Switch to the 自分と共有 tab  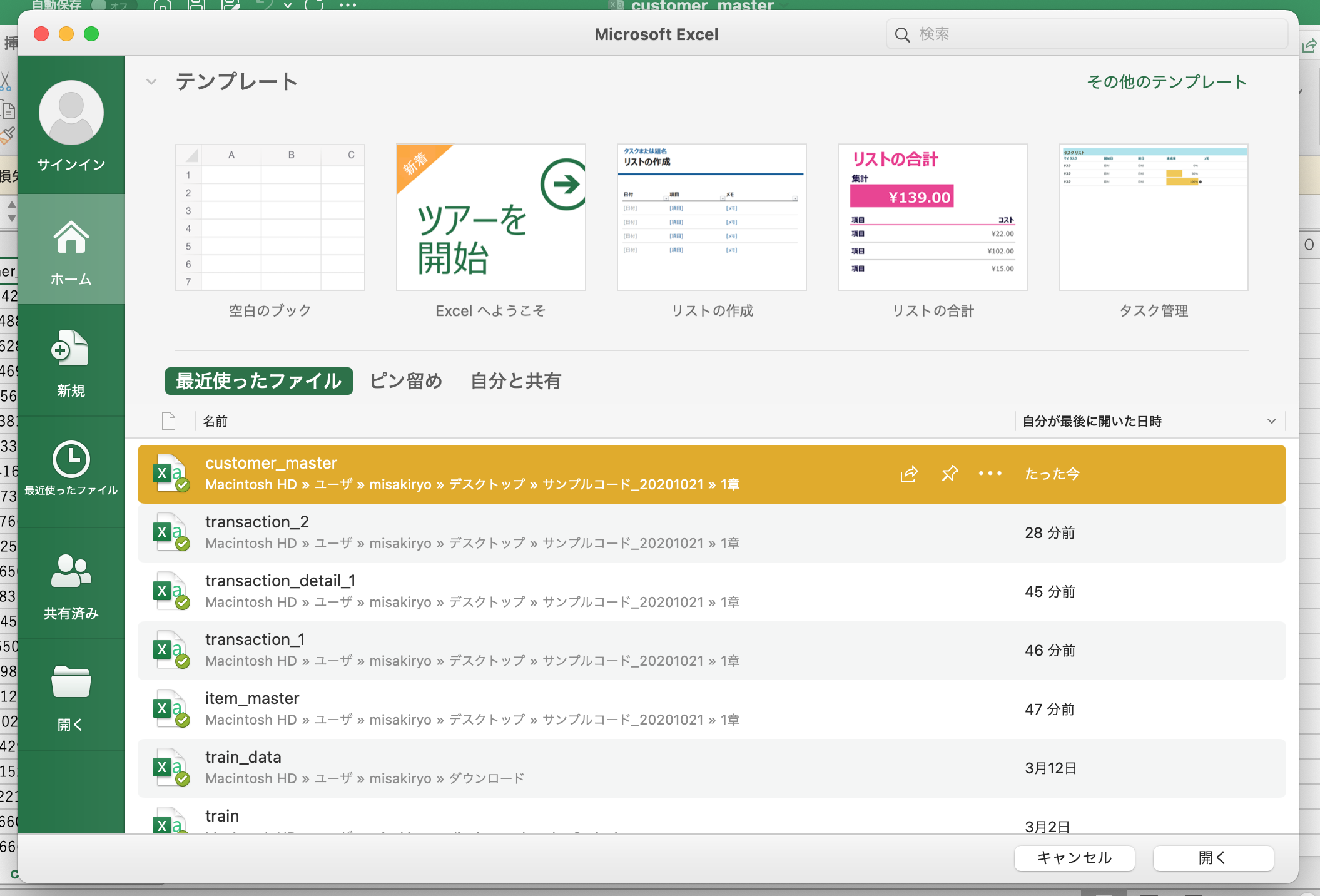pyautogui.click(x=515, y=381)
